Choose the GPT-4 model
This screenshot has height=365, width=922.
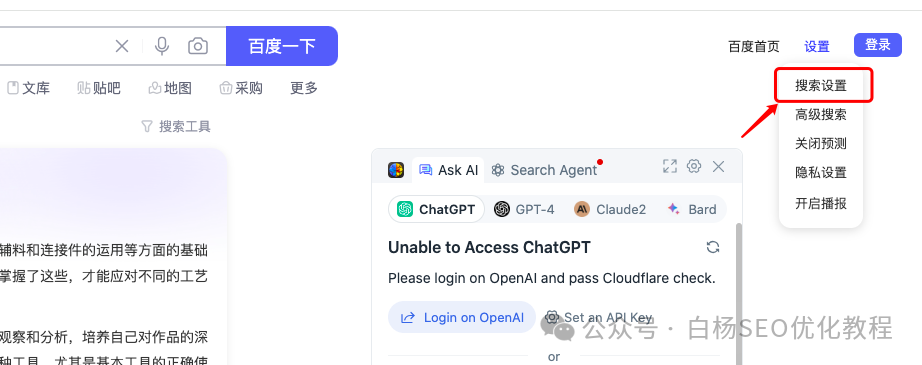coord(524,209)
